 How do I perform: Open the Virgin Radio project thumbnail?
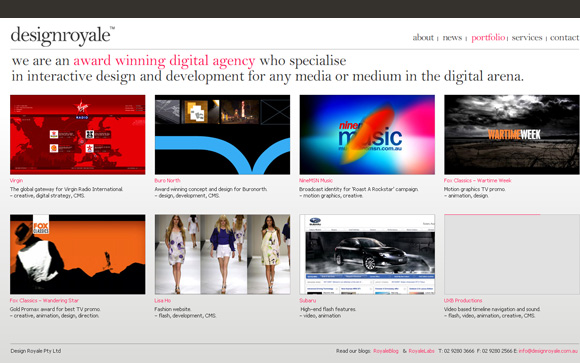(x=78, y=135)
